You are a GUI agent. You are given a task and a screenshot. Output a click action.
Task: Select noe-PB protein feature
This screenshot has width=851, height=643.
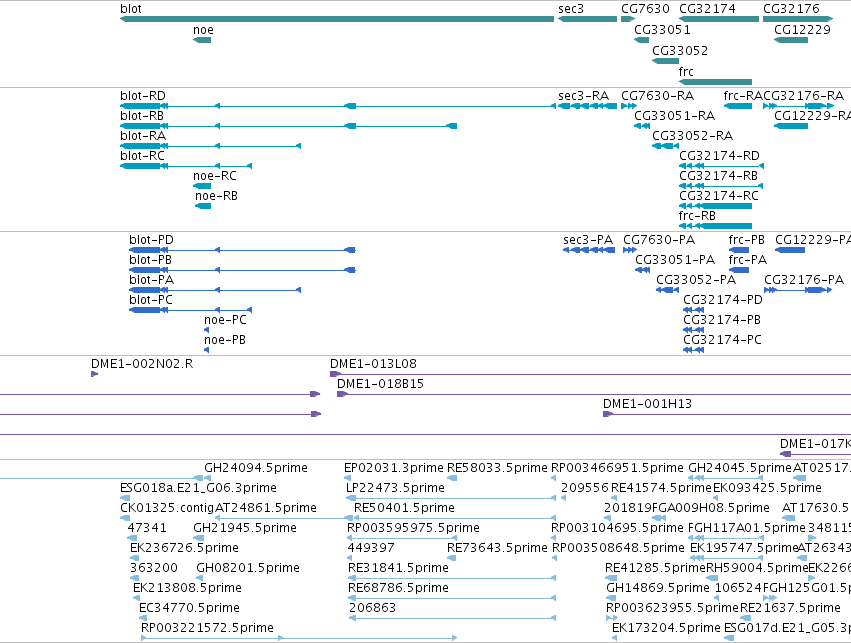pos(206,350)
